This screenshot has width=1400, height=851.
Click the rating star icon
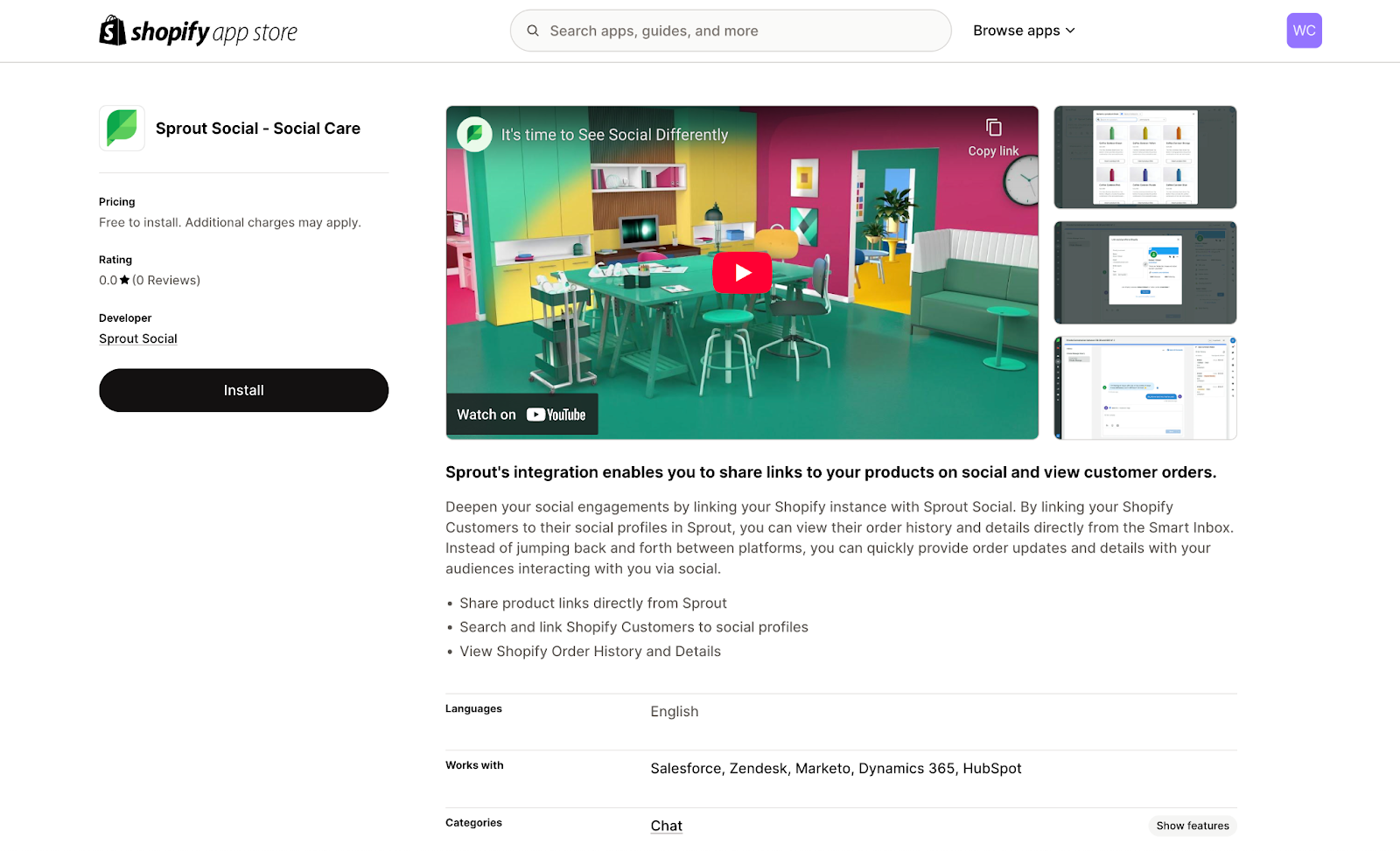124,280
